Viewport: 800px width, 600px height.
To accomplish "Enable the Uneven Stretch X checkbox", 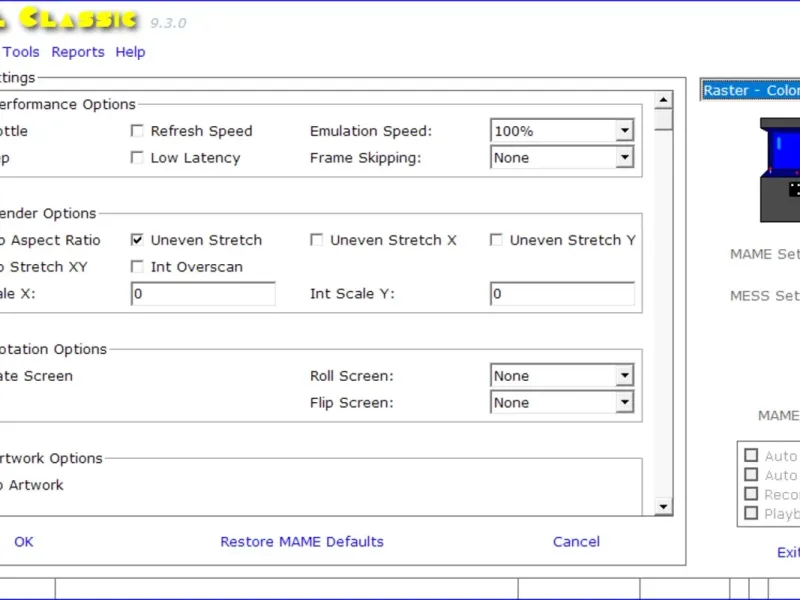I will click(316, 240).
